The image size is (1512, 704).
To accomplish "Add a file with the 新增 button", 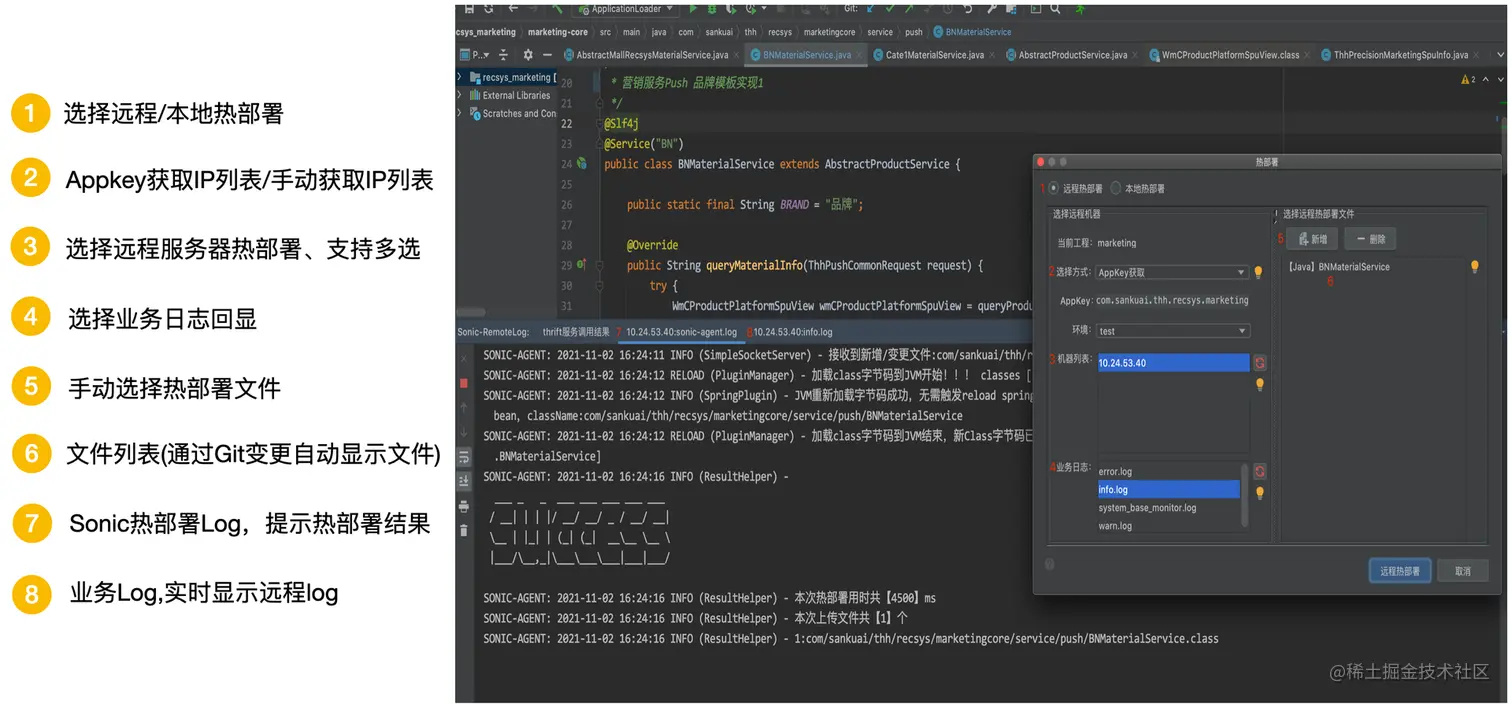I will click(x=1313, y=238).
